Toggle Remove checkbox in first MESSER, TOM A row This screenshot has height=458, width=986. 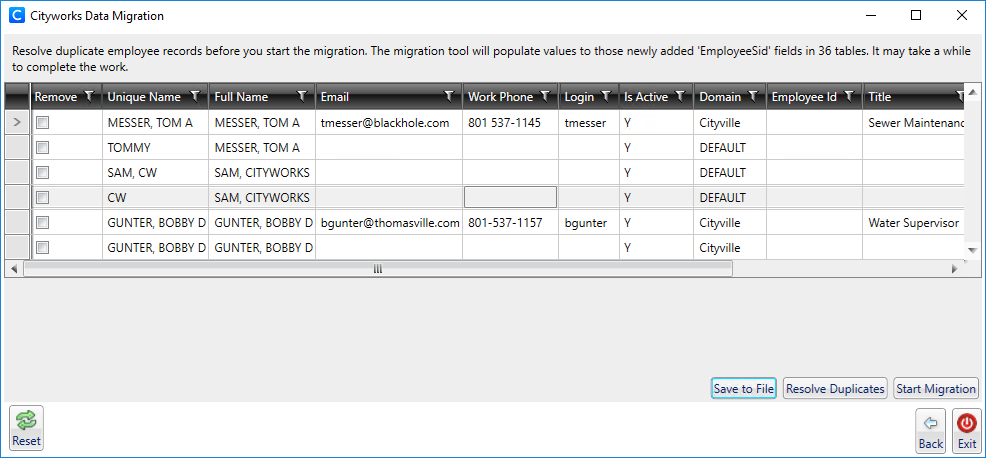click(x=43, y=122)
